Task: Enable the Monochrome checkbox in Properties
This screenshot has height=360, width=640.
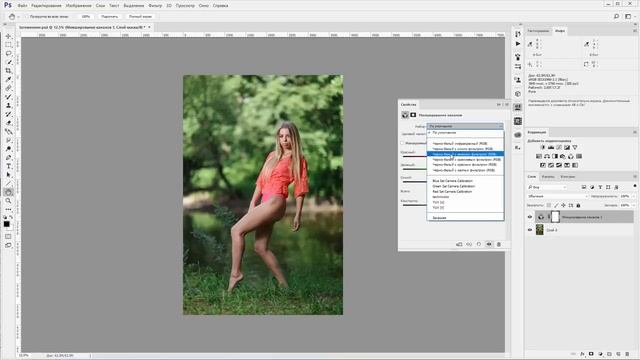Action: [402, 143]
